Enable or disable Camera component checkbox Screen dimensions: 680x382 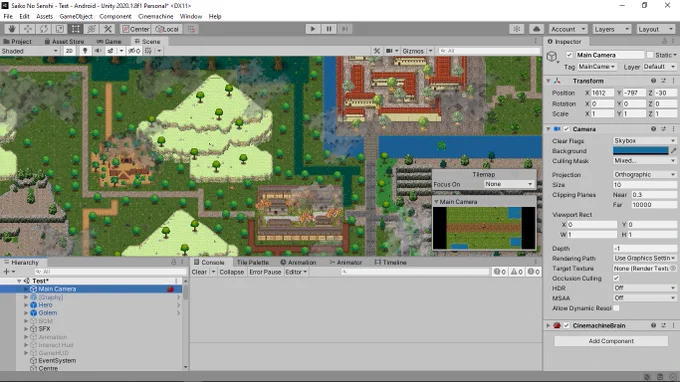(566, 129)
